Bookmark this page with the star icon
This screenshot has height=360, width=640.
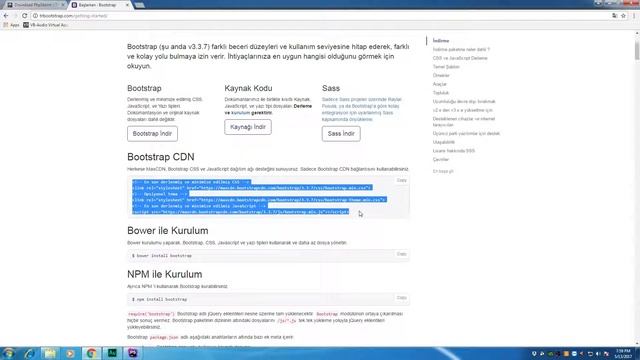(623, 16)
